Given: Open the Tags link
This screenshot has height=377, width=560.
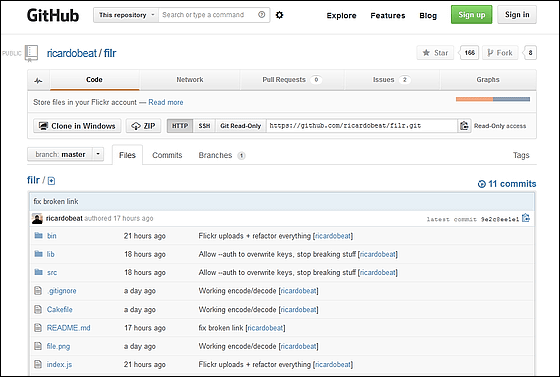Looking at the screenshot, I should pos(521,155).
